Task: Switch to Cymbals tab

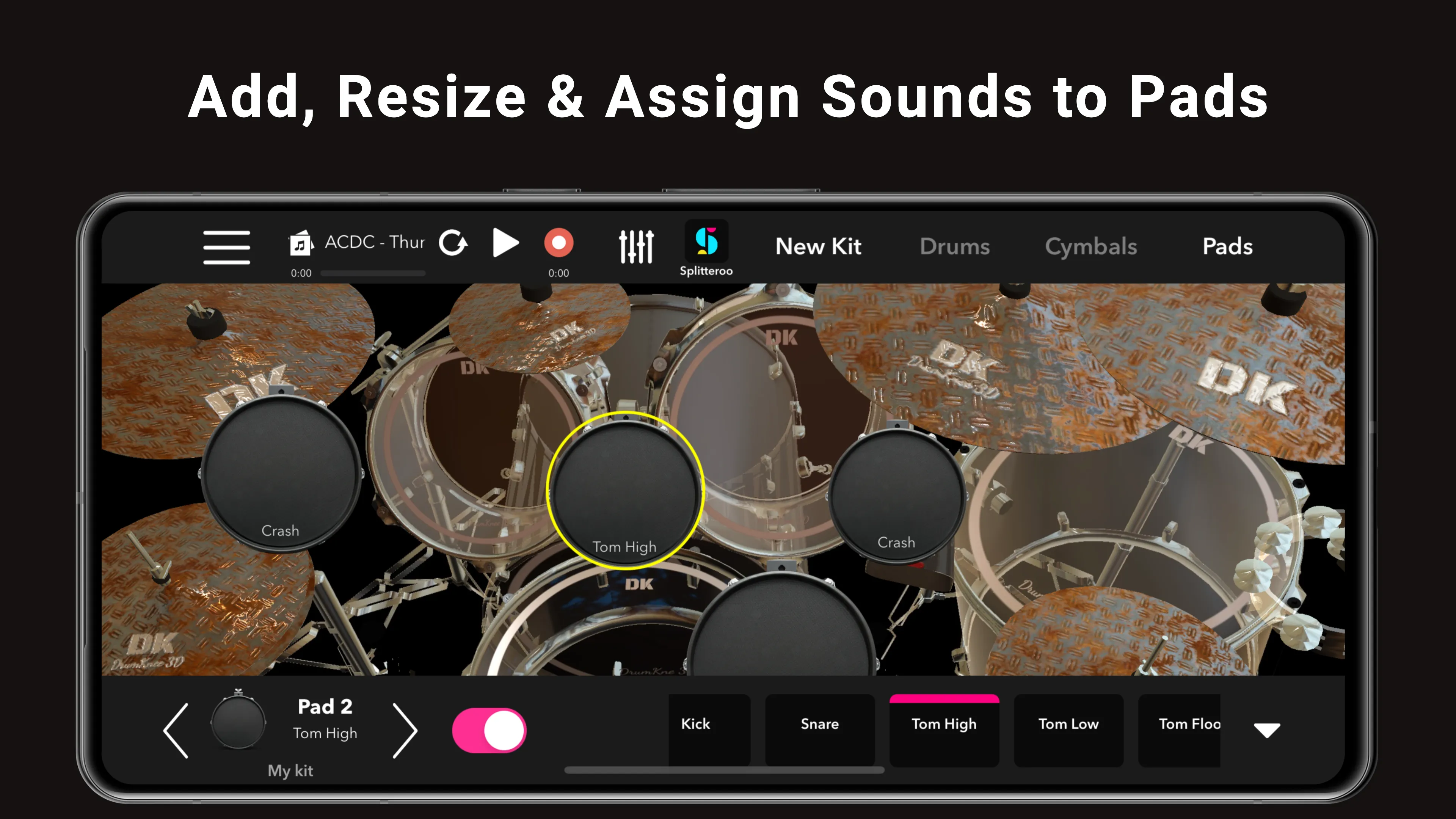Action: click(1091, 246)
